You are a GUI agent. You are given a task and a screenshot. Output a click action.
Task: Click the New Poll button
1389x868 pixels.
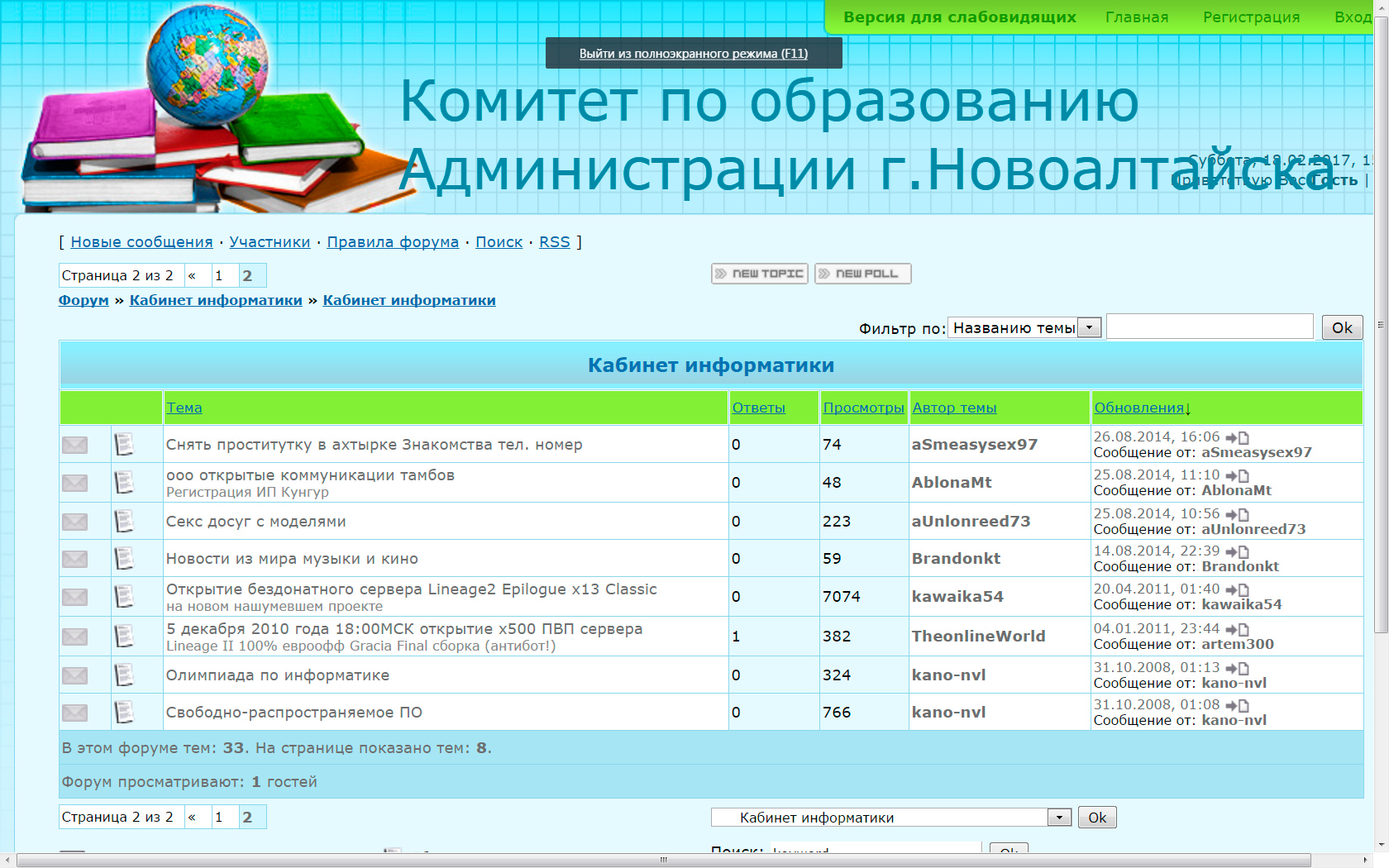862,274
